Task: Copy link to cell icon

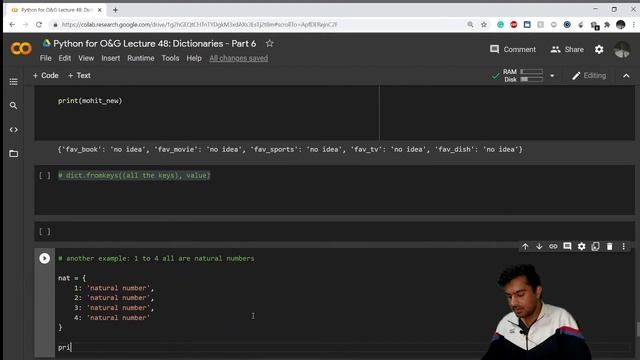Action: coord(553,247)
